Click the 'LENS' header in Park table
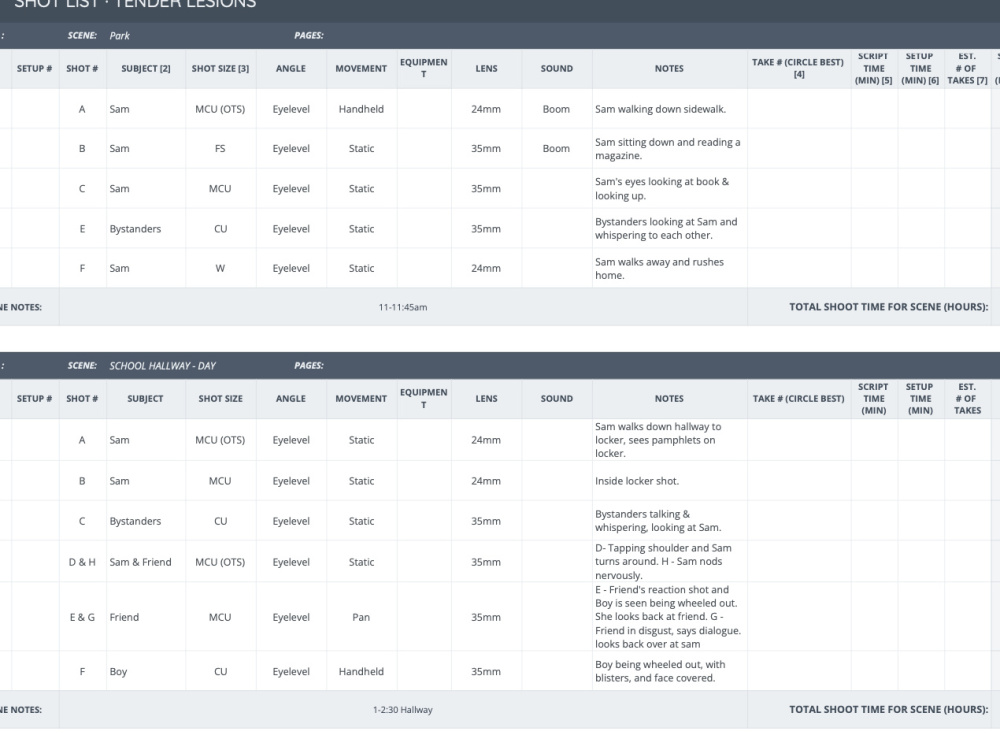The width and height of the screenshot is (1000, 750). tap(486, 68)
